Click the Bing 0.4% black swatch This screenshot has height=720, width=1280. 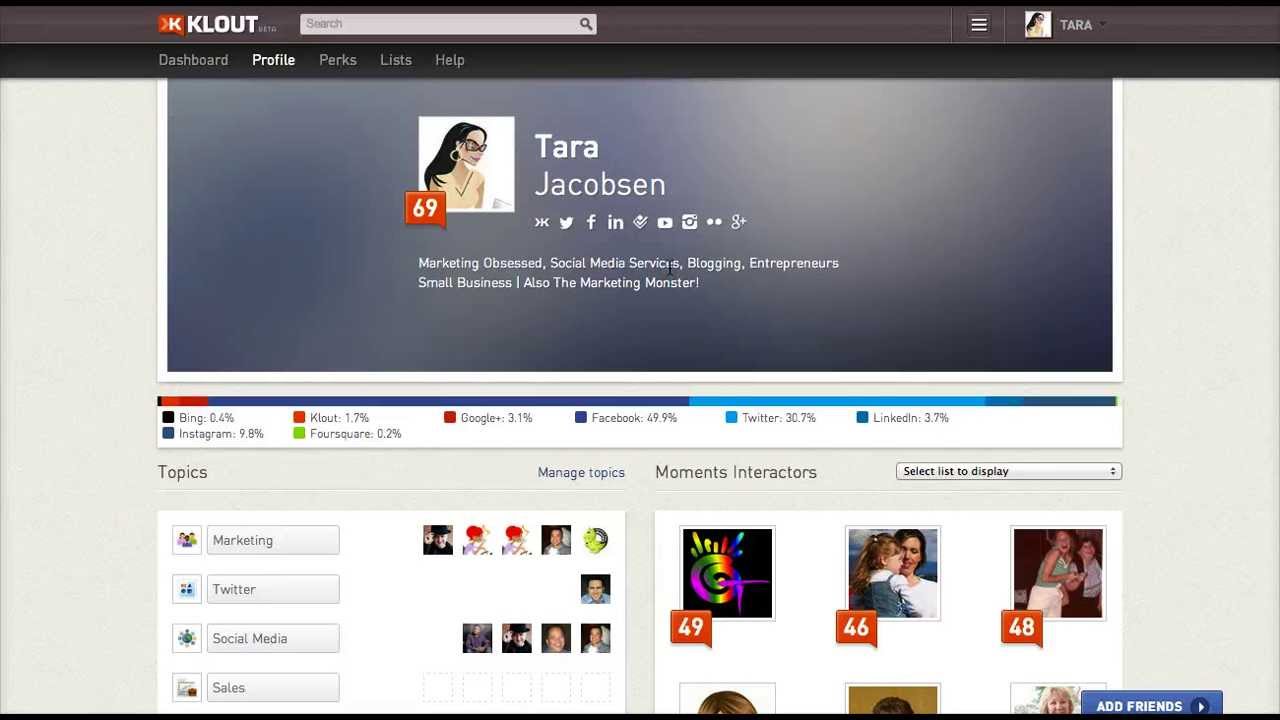pyautogui.click(x=168, y=418)
